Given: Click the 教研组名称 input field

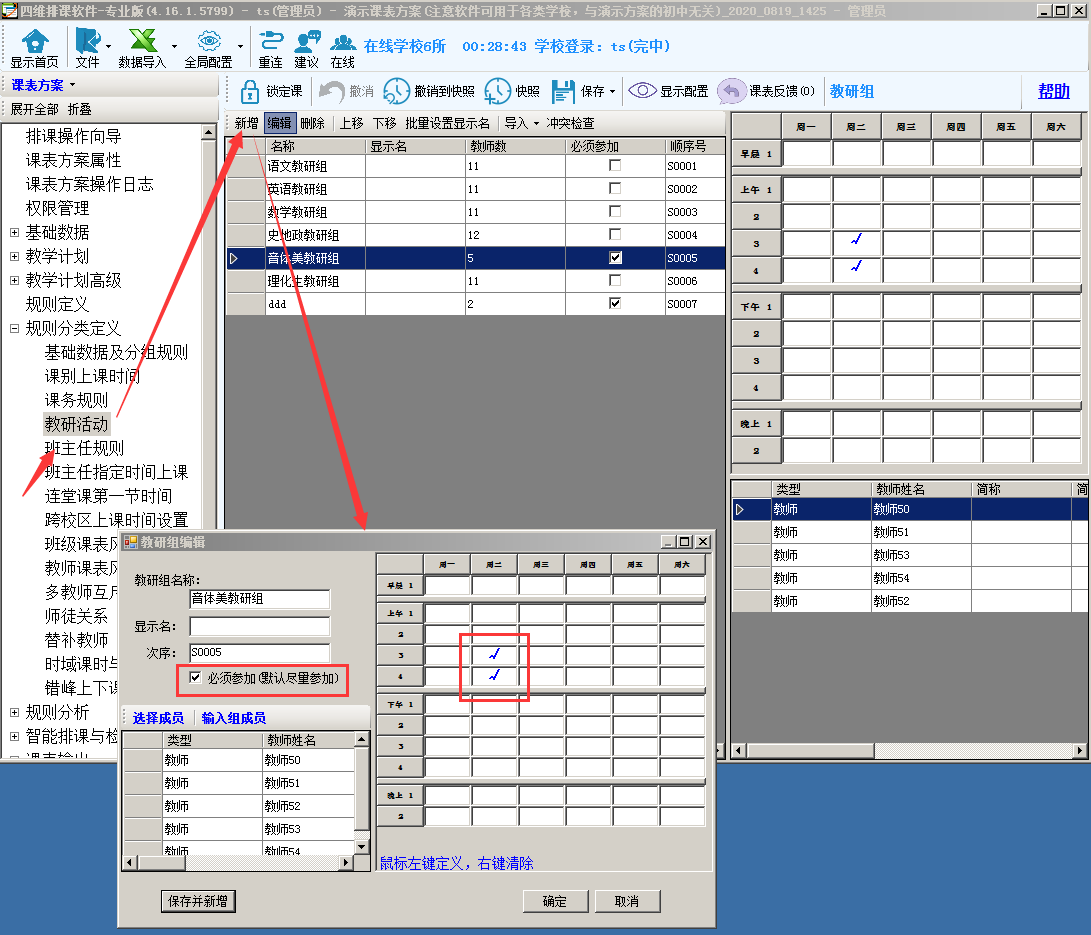Looking at the screenshot, I should pyautogui.click(x=260, y=599).
